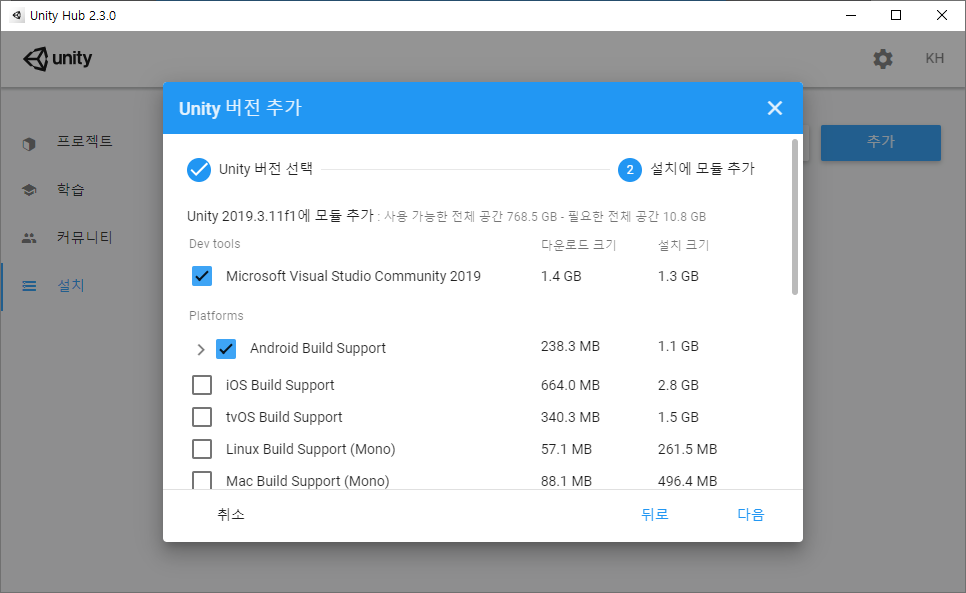Viewport: 966px width, 593px height.
Task: Open the KH account menu
Action: (934, 58)
